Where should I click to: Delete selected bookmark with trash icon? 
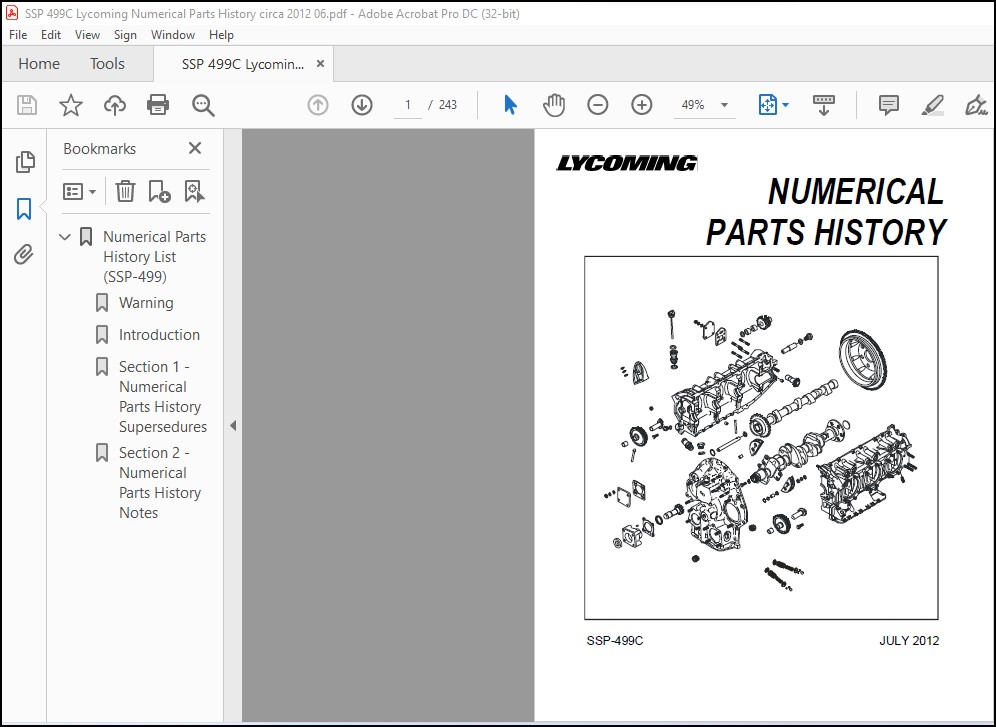(x=125, y=191)
